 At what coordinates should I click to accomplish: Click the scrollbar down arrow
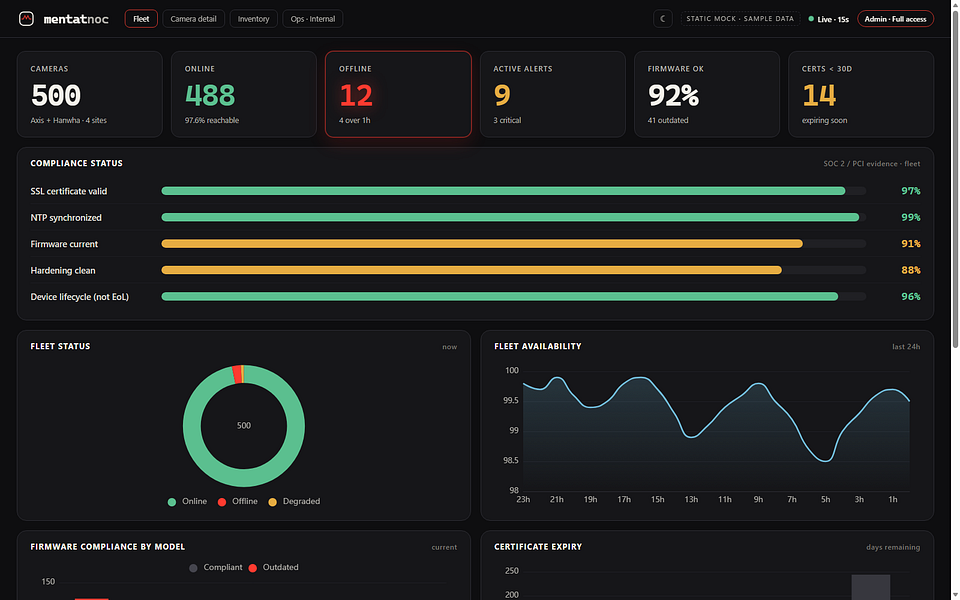pyautogui.click(x=955, y=595)
